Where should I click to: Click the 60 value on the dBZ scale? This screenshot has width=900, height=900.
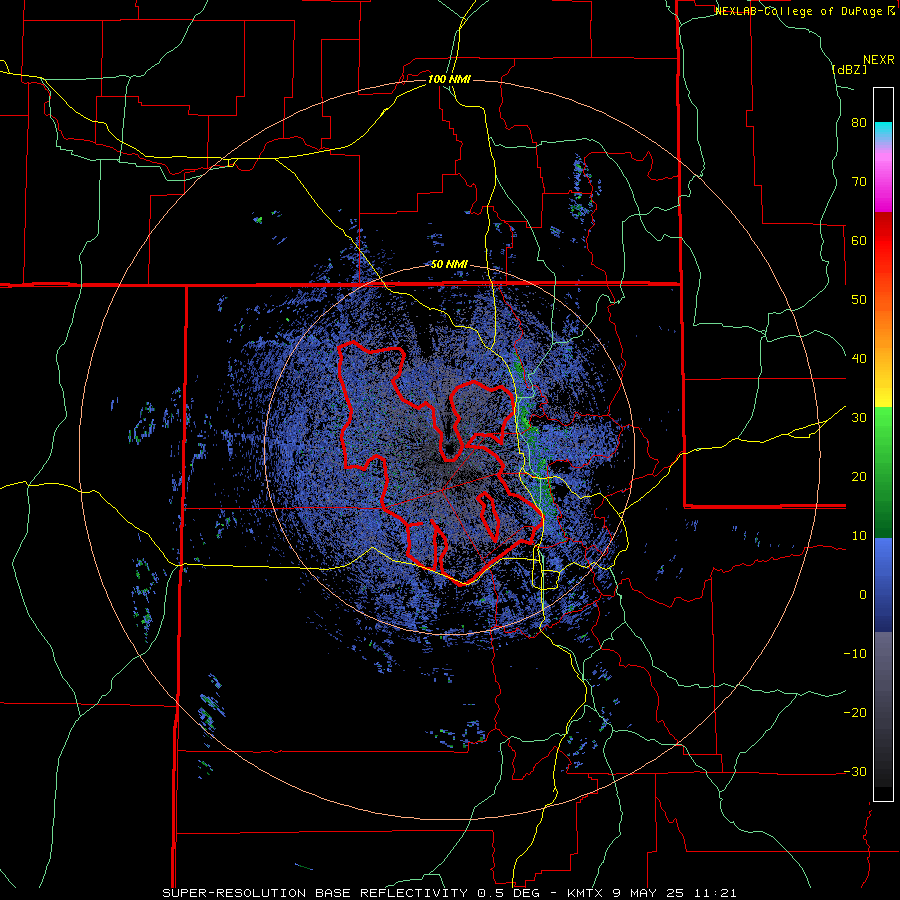coord(859,240)
